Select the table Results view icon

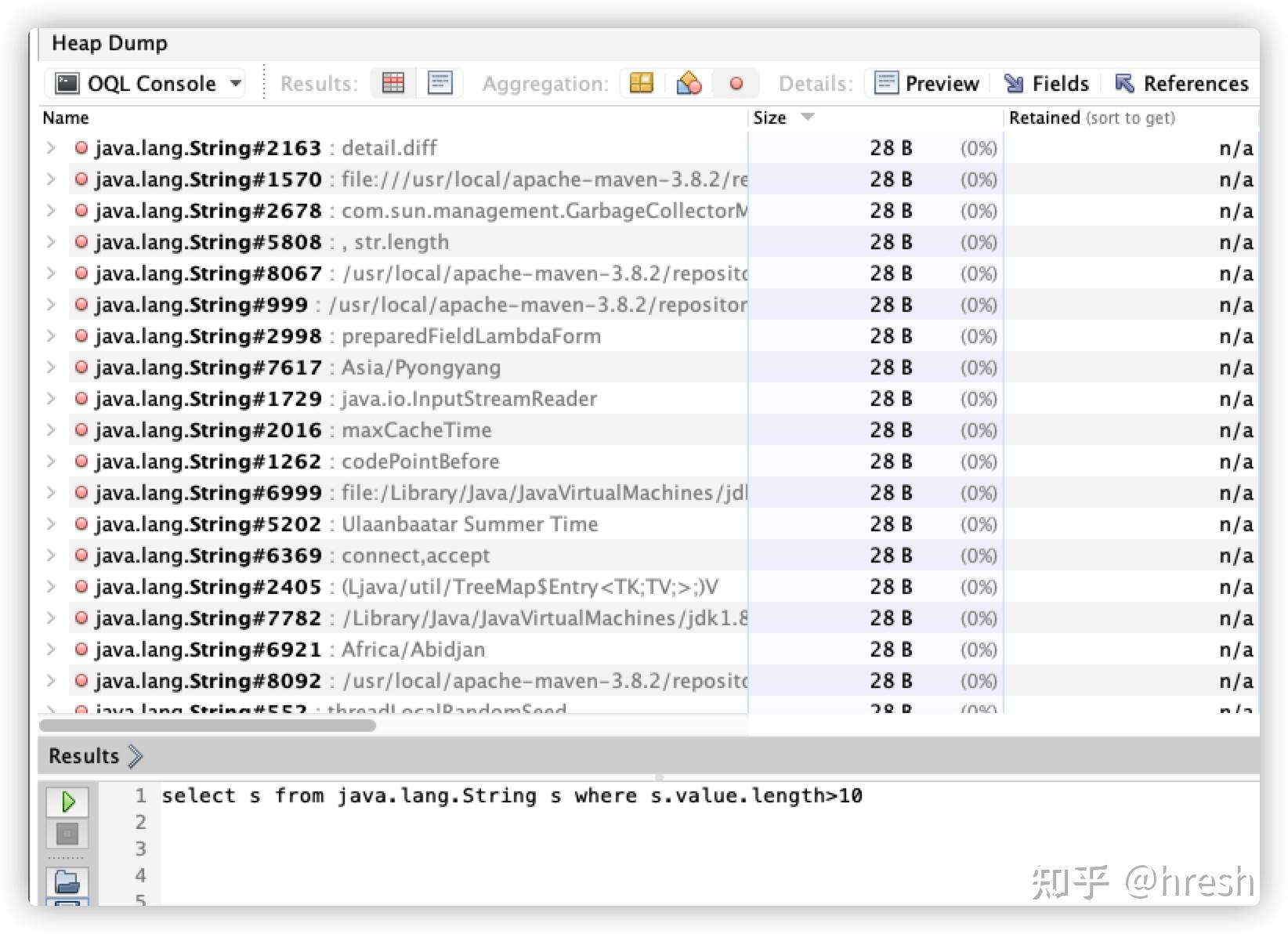[x=393, y=83]
